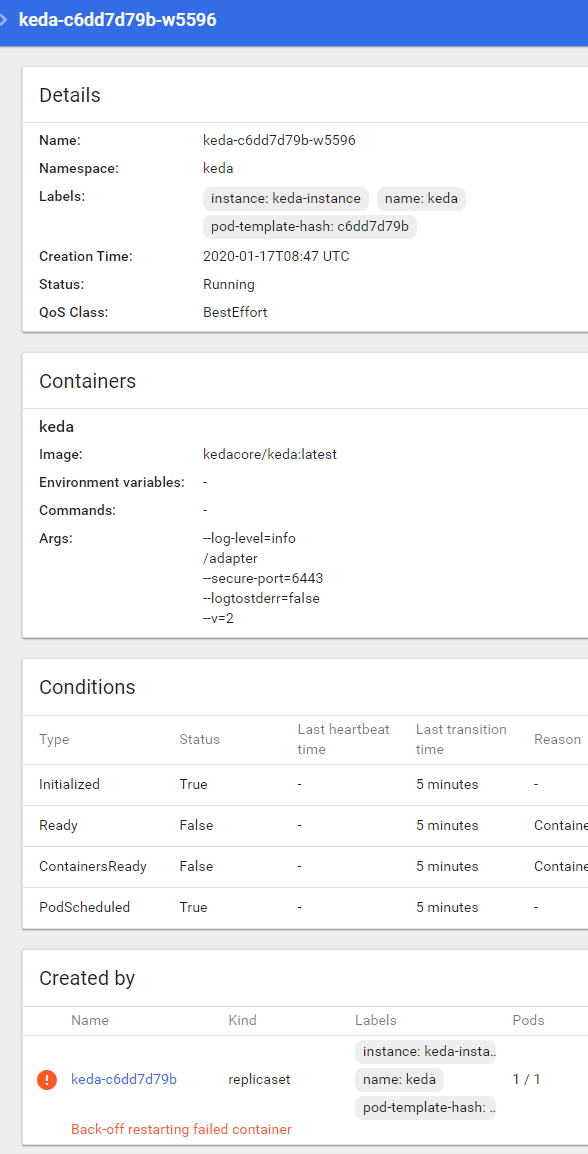Viewport: 588px width, 1154px height.
Task: Click the creation time "2020-01-17T08:47 UTC"
Action: tap(274, 256)
